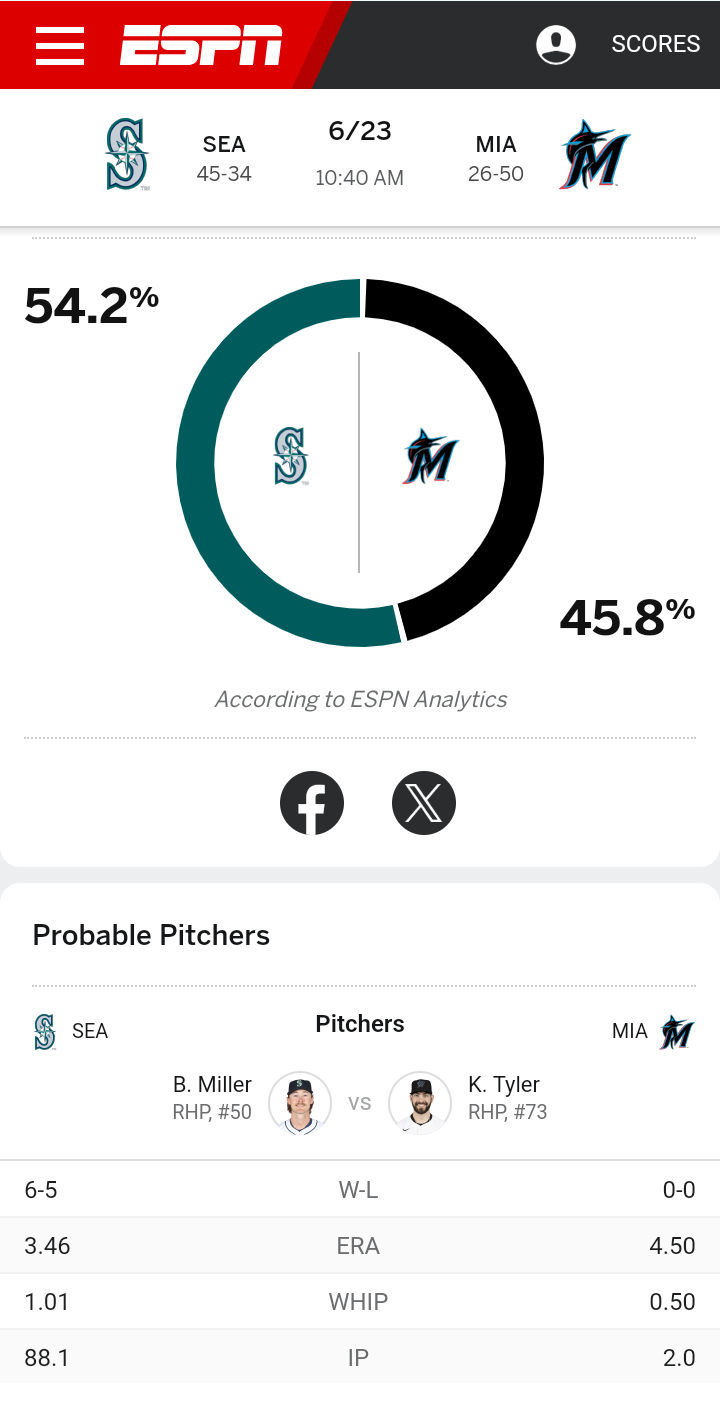The image size is (720, 1401).
Task: Open K. Tyler's player headshot
Action: tap(420, 1103)
